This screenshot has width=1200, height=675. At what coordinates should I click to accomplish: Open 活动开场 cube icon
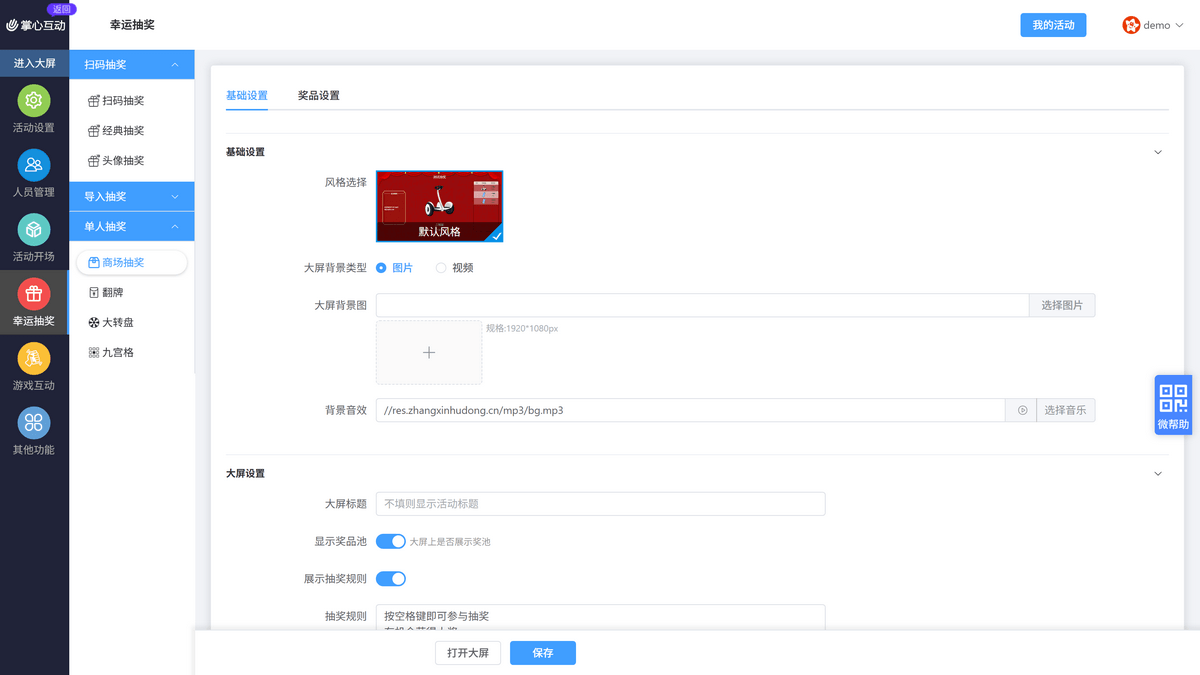coord(34,230)
